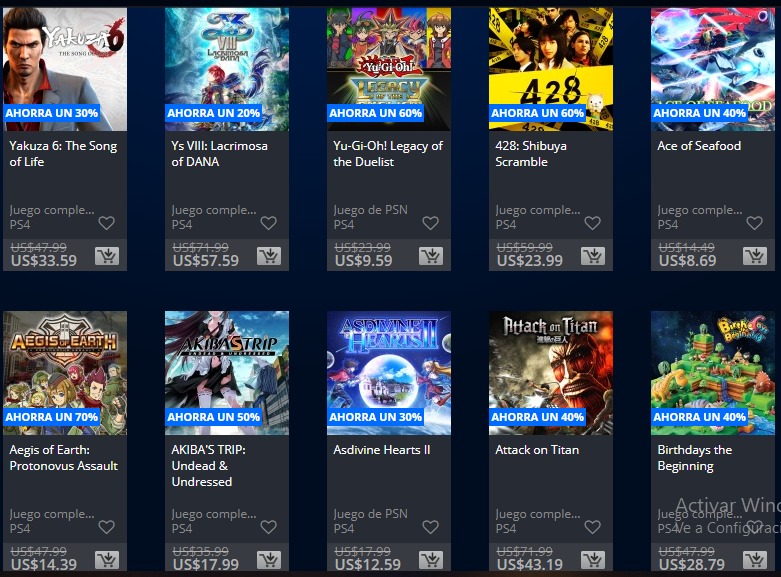781x577 pixels.
Task: Add Ace of Seafood to cart
Action: click(x=755, y=256)
